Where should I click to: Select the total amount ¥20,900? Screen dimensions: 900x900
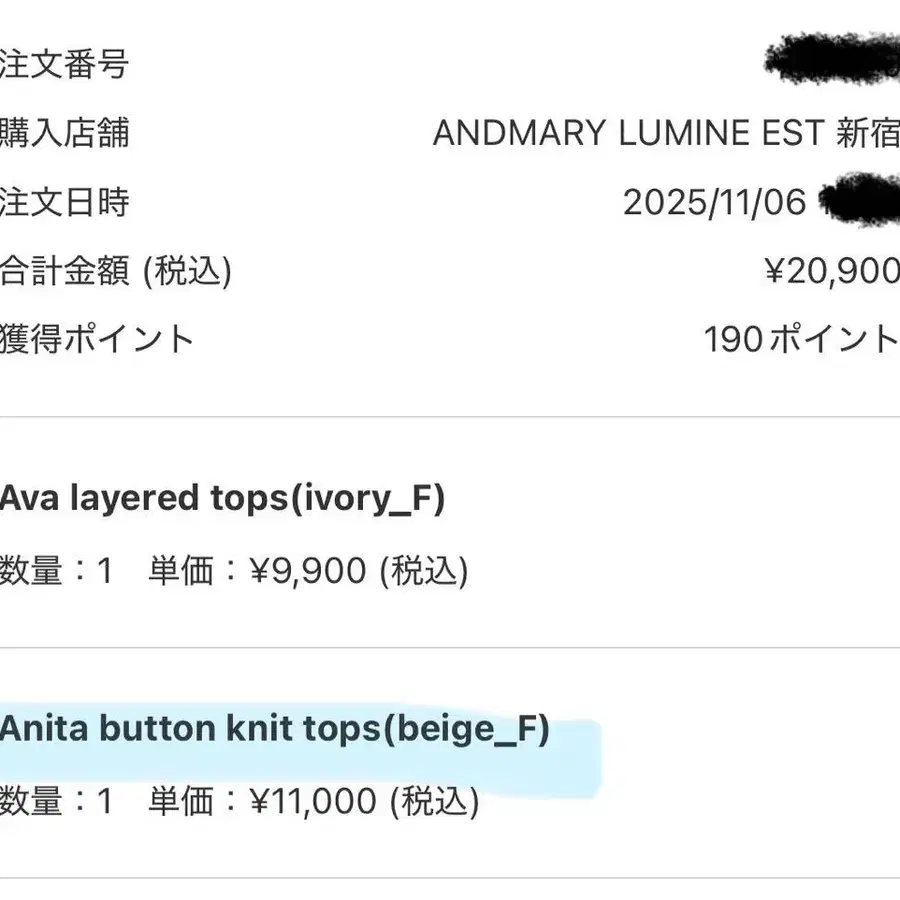coord(830,270)
